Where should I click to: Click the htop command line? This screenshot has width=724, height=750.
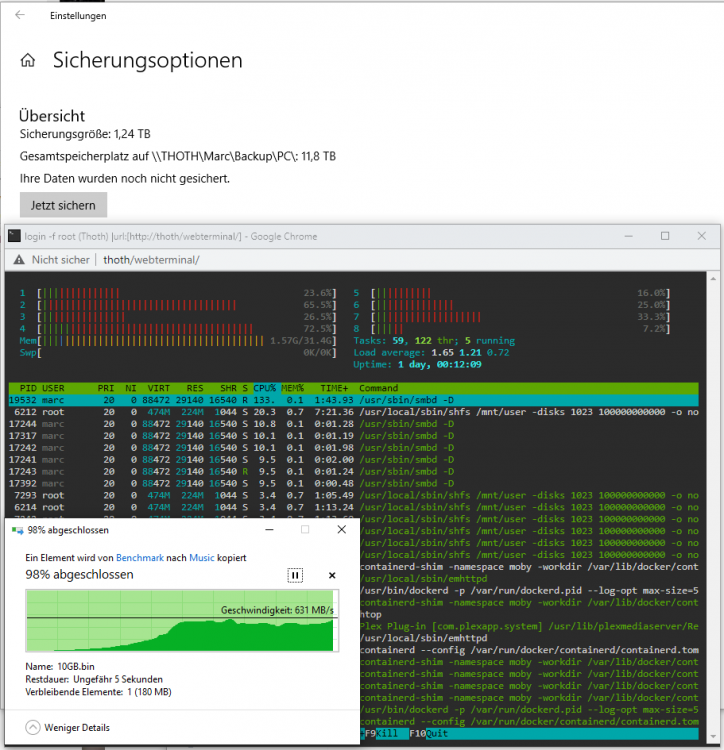pos(371,614)
